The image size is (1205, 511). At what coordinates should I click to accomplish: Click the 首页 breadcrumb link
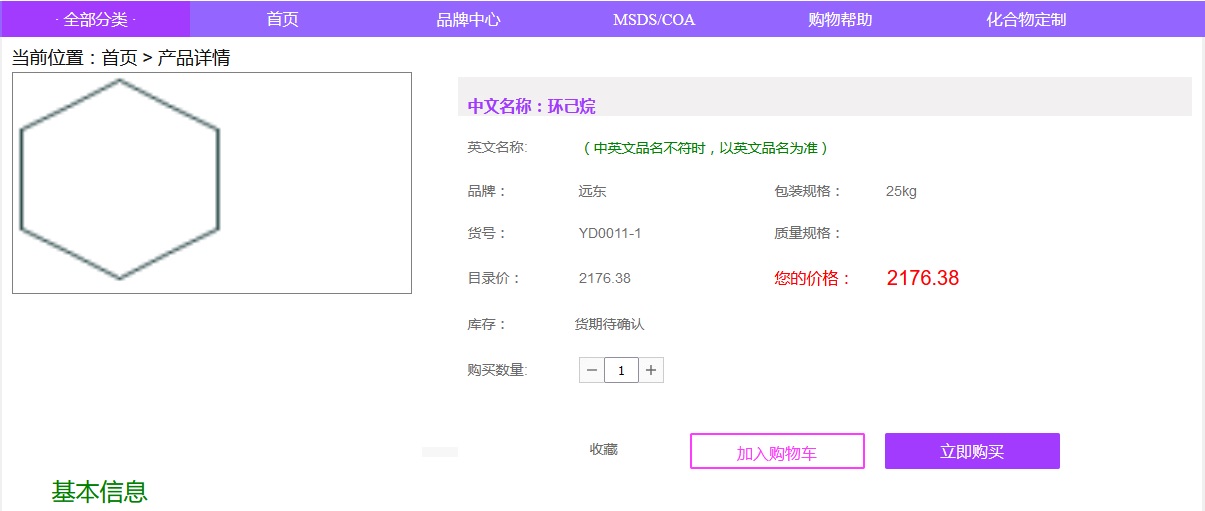pos(120,58)
